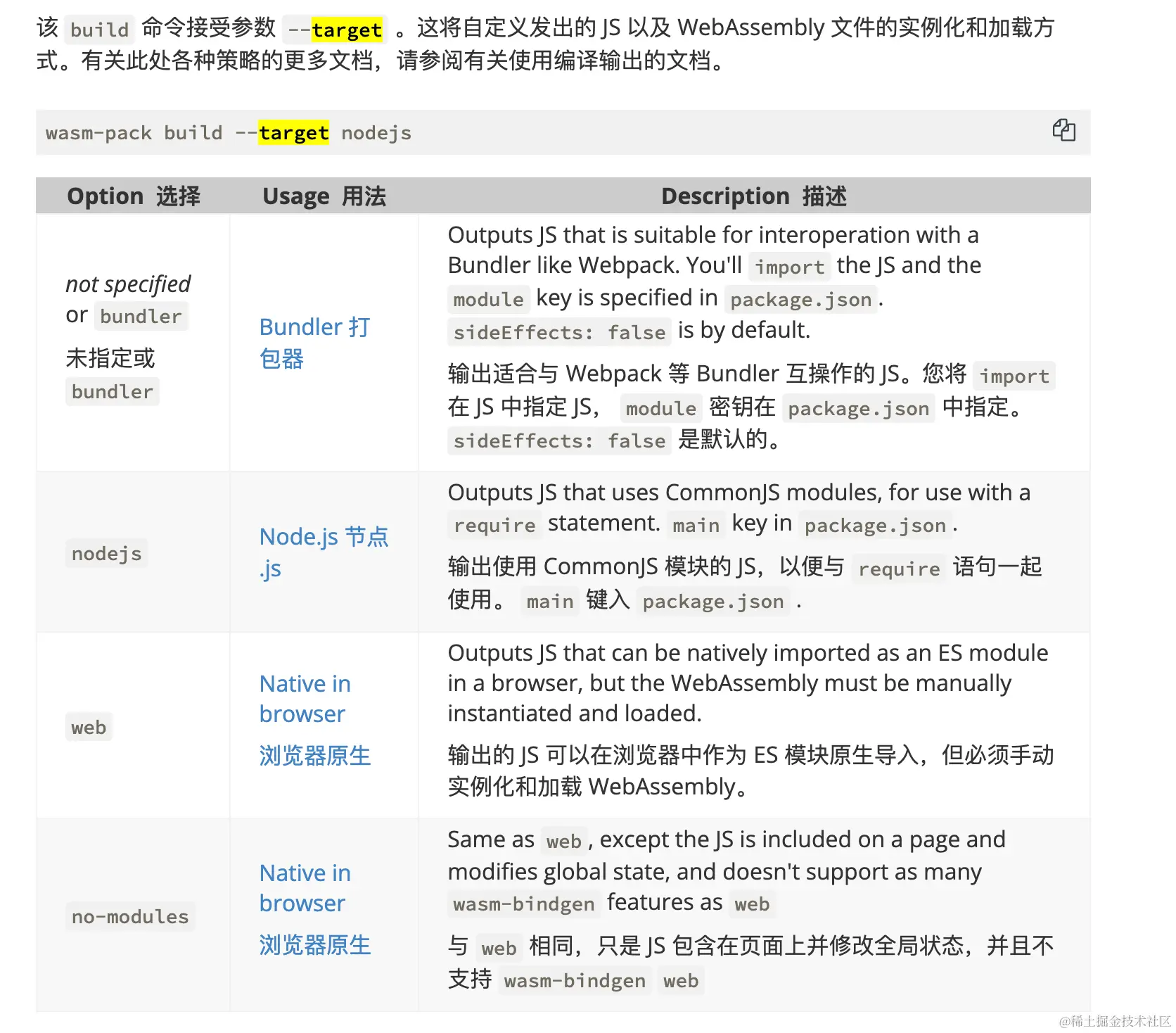Click the text 'instantiated and loaded.'
This screenshot has width=1176, height=1033.
tap(575, 713)
